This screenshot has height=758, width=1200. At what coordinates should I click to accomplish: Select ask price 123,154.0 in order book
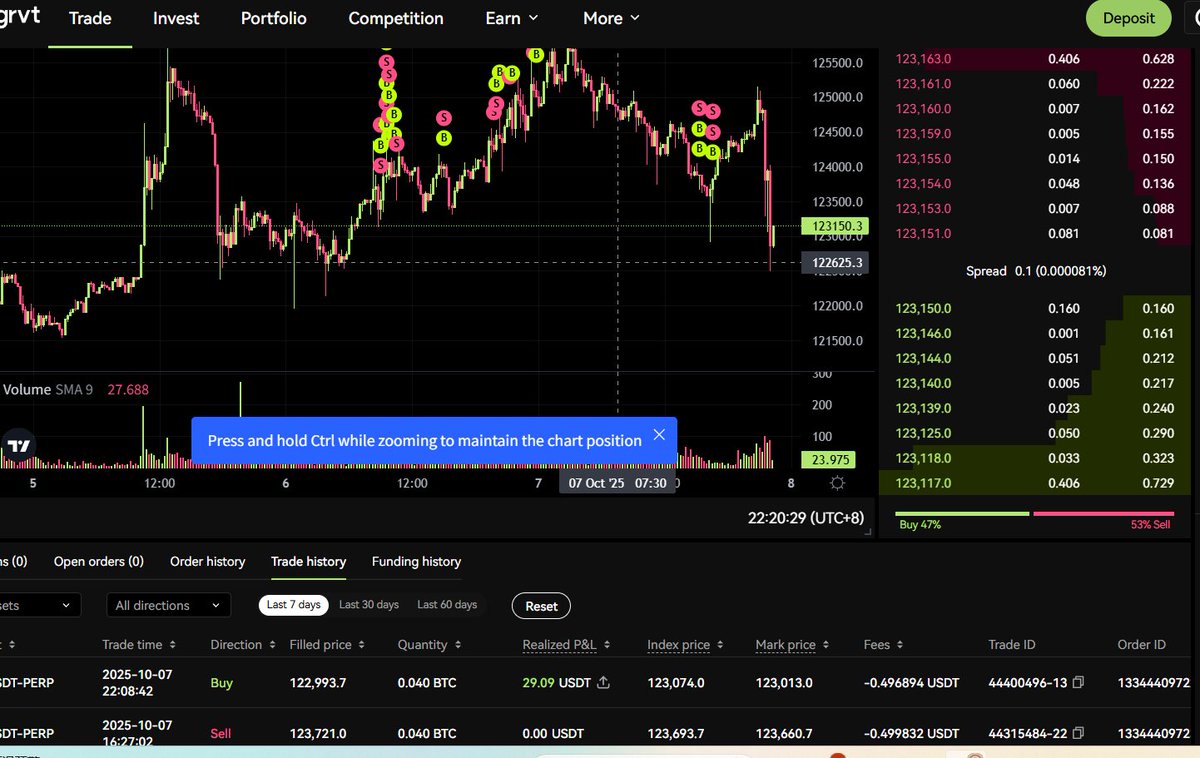(x=923, y=184)
